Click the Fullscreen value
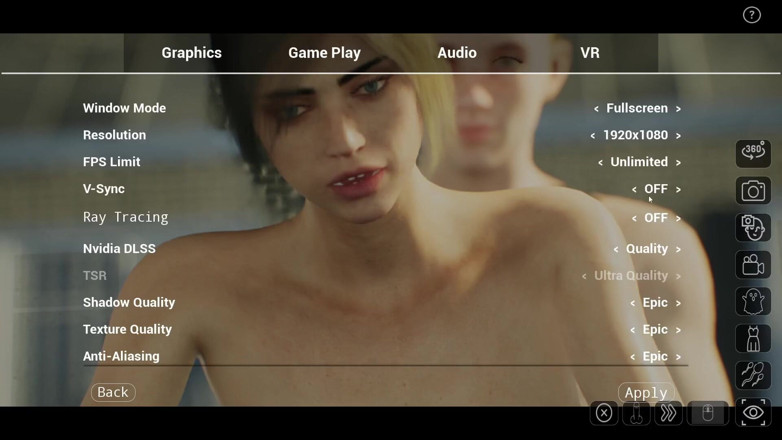 (x=637, y=108)
